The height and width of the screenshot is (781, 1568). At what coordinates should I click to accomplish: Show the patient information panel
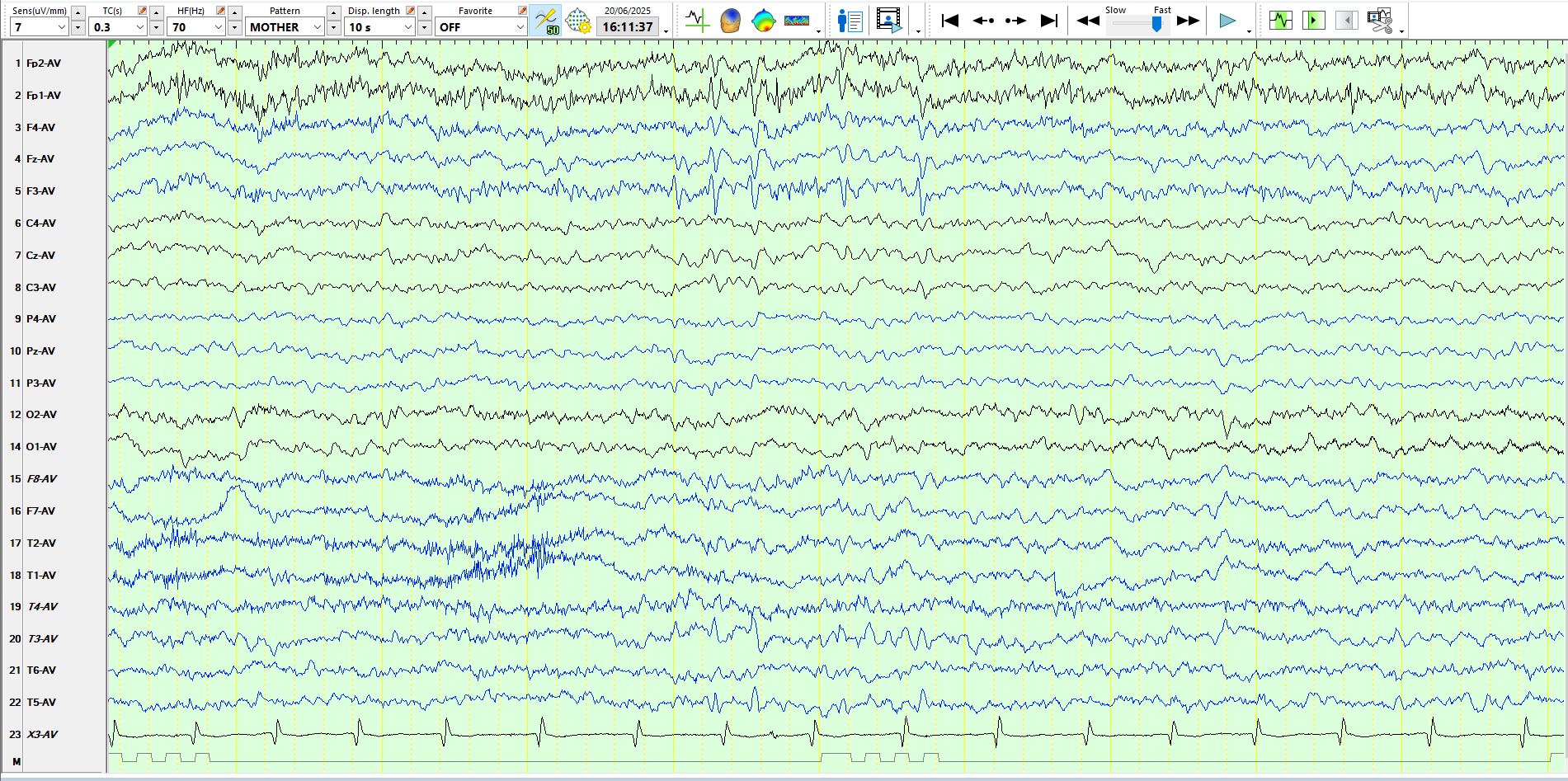[850, 20]
